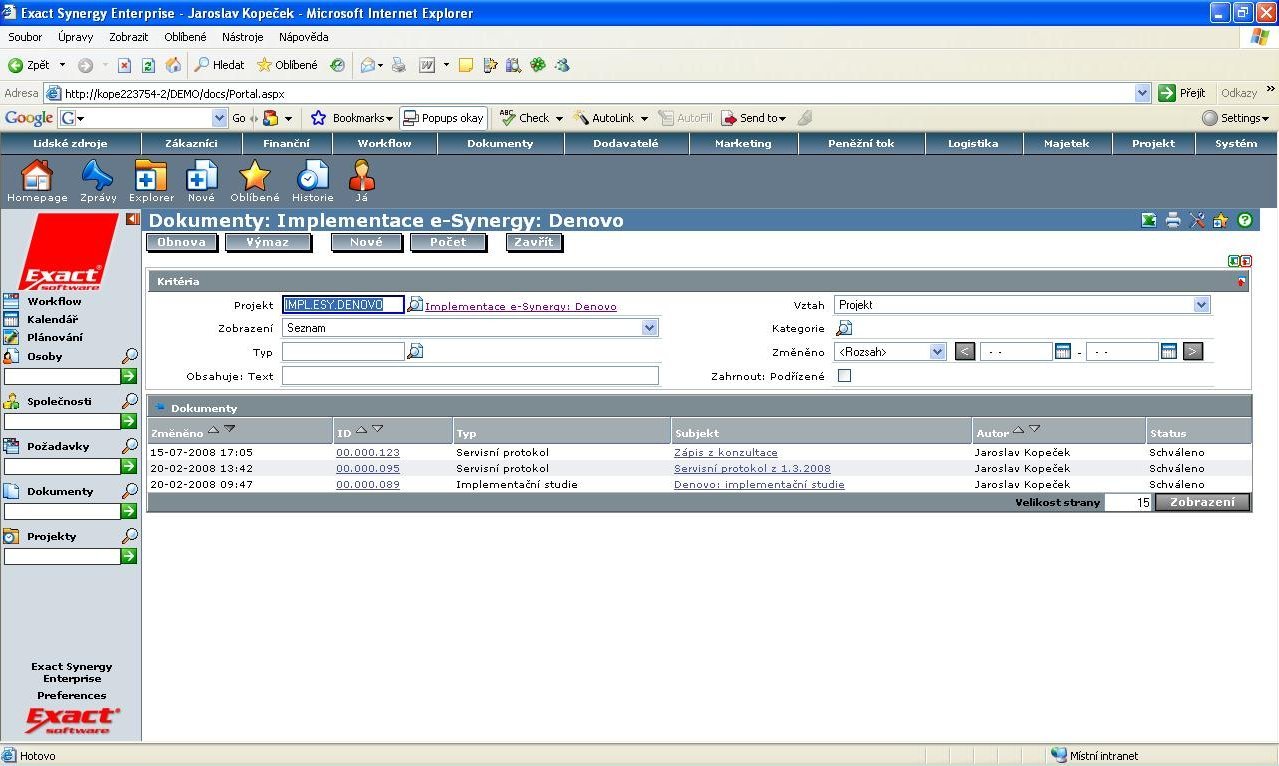Search Společnosti with the sidebar magnifier
Screen dimensions: 1279x766
tap(130, 401)
